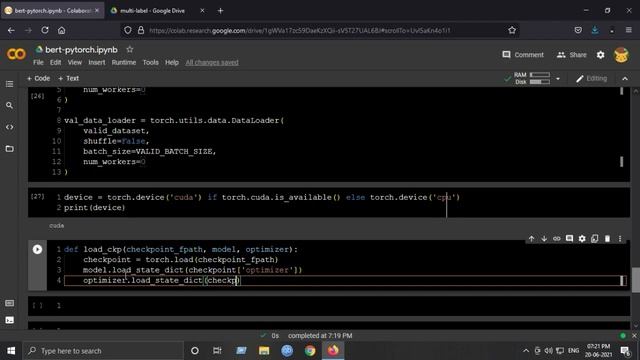Screen dimensions: 640x360
Task: Add a new Text cell
Action: tap(69, 78)
